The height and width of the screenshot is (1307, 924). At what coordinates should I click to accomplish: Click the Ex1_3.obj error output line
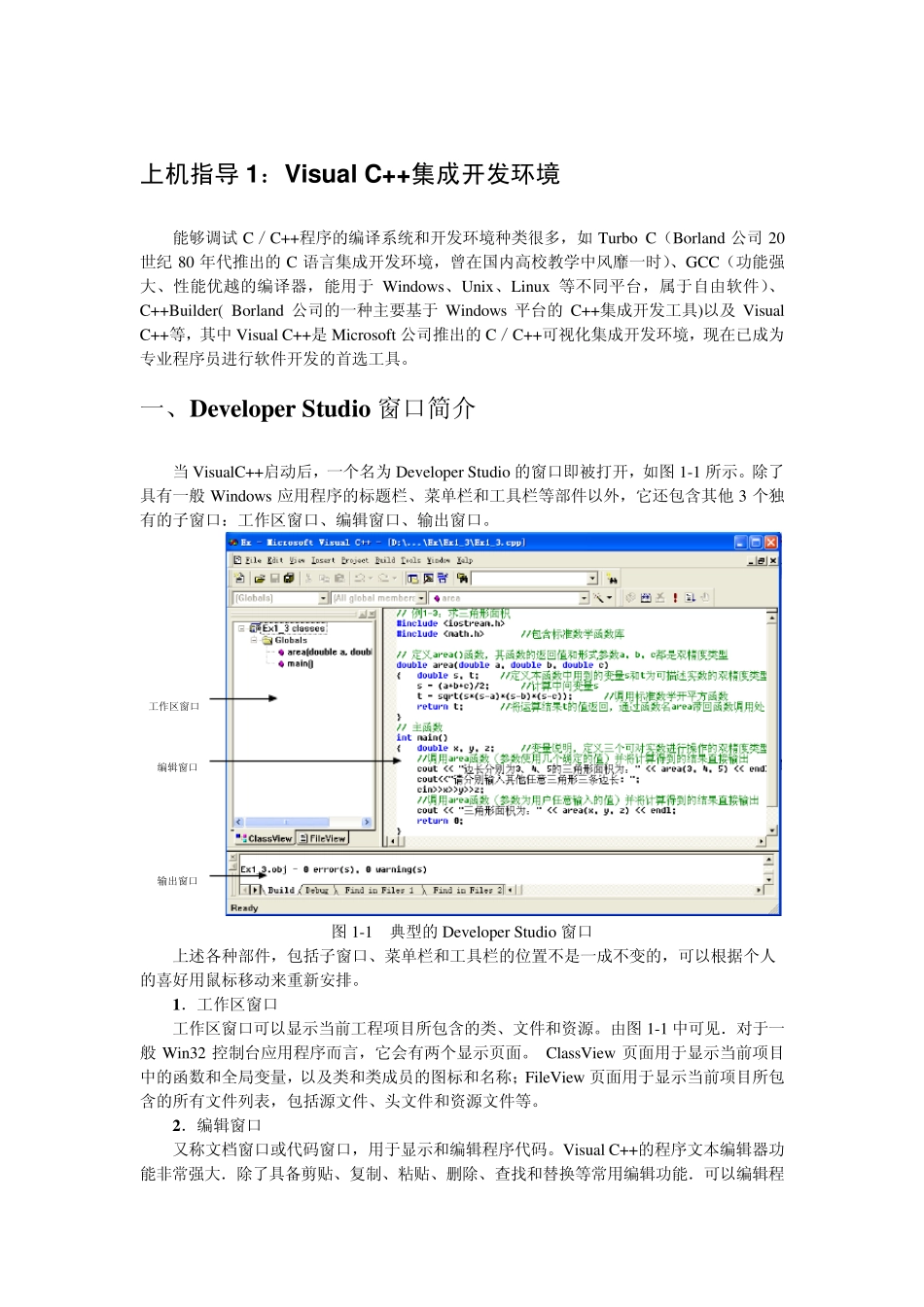tap(333, 869)
